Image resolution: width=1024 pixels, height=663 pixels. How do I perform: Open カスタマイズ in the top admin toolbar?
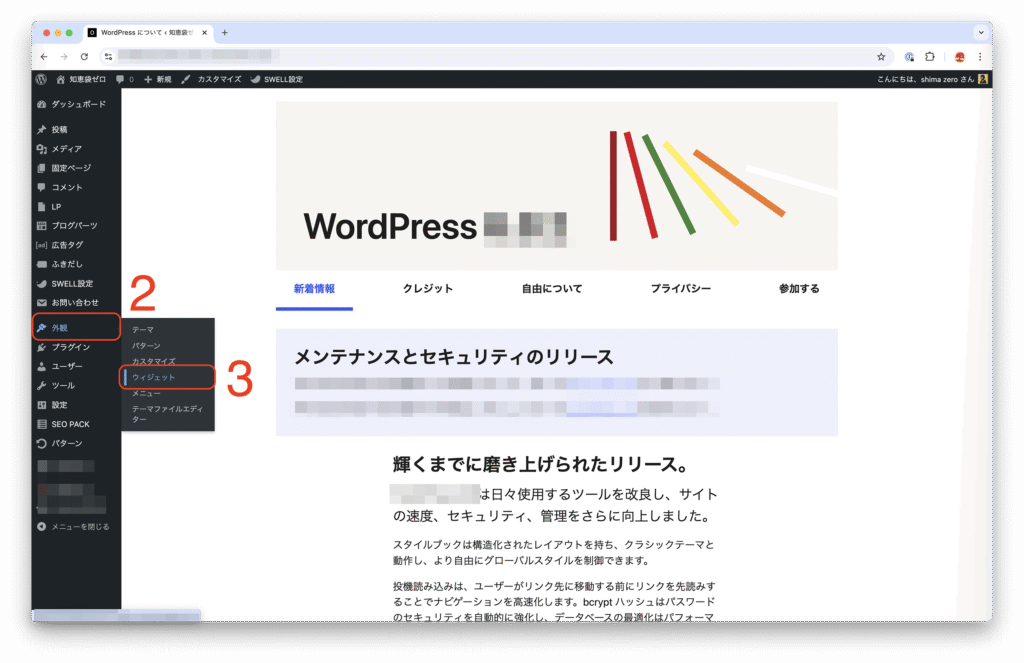212,79
